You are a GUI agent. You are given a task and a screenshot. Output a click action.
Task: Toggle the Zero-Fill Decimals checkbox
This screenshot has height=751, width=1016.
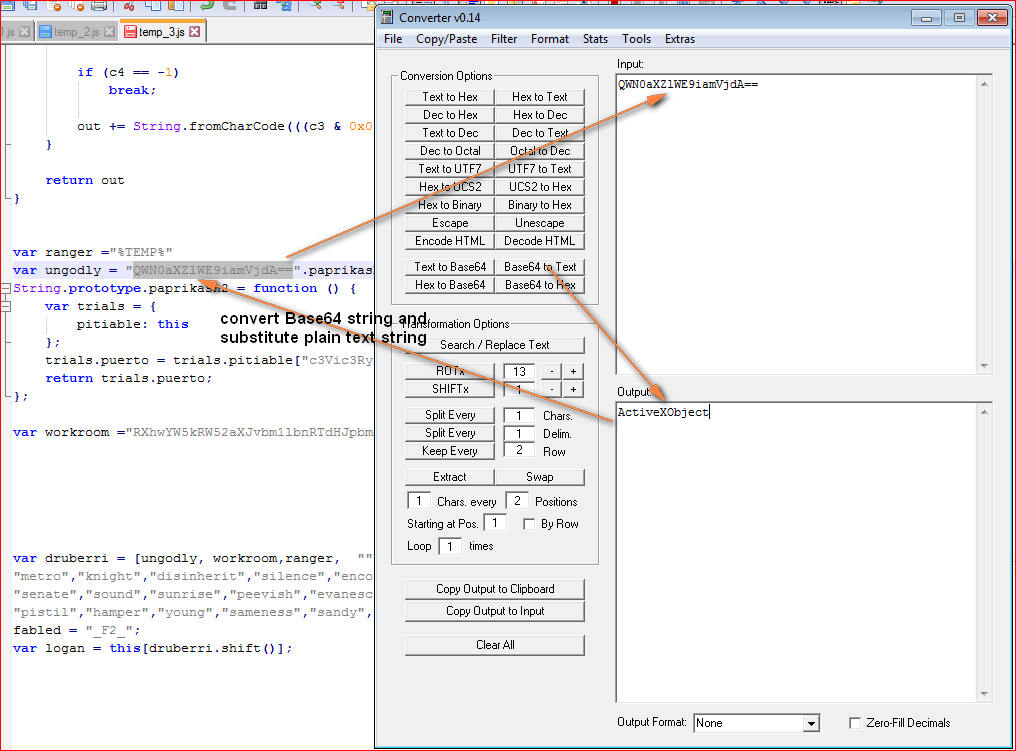coord(855,722)
